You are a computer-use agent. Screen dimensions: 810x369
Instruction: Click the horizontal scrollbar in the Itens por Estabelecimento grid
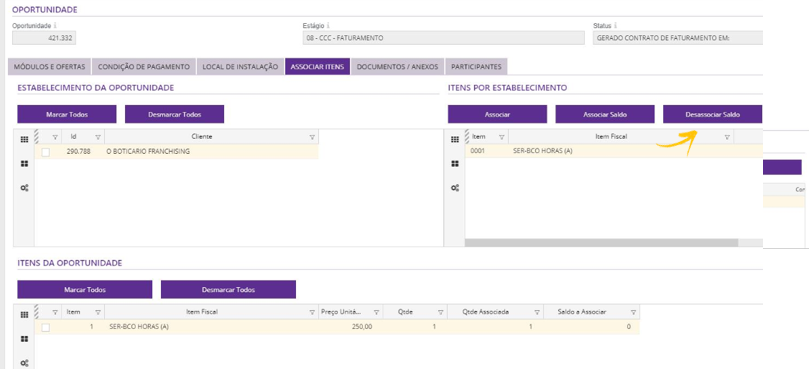(601, 242)
